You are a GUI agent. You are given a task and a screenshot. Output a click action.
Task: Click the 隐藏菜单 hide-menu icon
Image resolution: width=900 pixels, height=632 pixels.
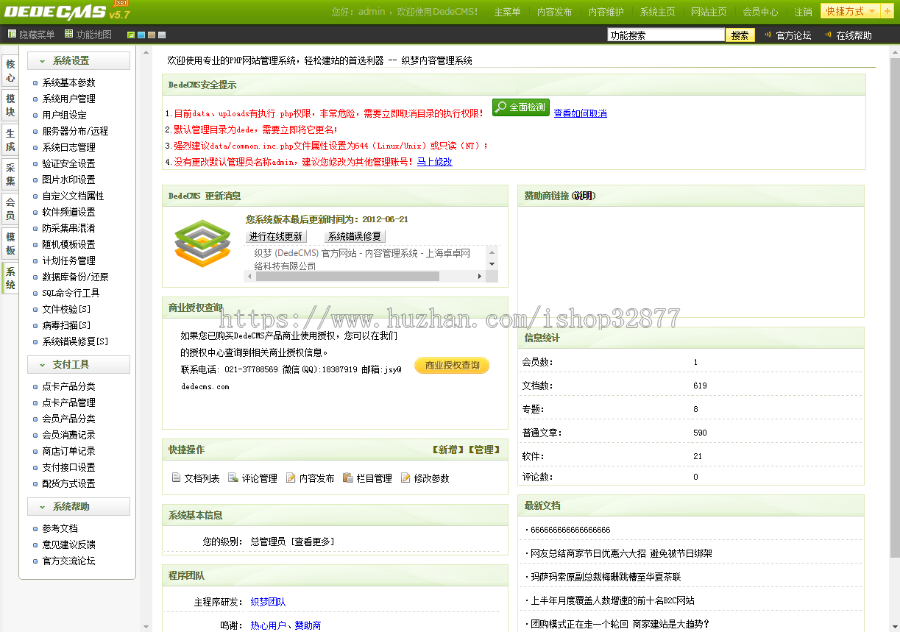point(11,34)
